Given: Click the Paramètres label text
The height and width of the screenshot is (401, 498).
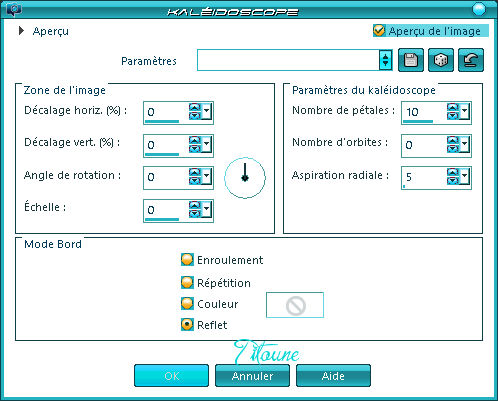Looking at the screenshot, I should (149, 61).
